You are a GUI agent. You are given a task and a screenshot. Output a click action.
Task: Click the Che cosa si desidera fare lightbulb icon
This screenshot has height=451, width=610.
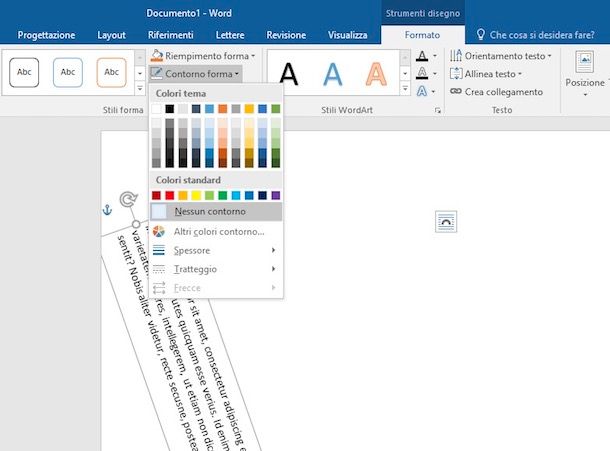pos(481,35)
